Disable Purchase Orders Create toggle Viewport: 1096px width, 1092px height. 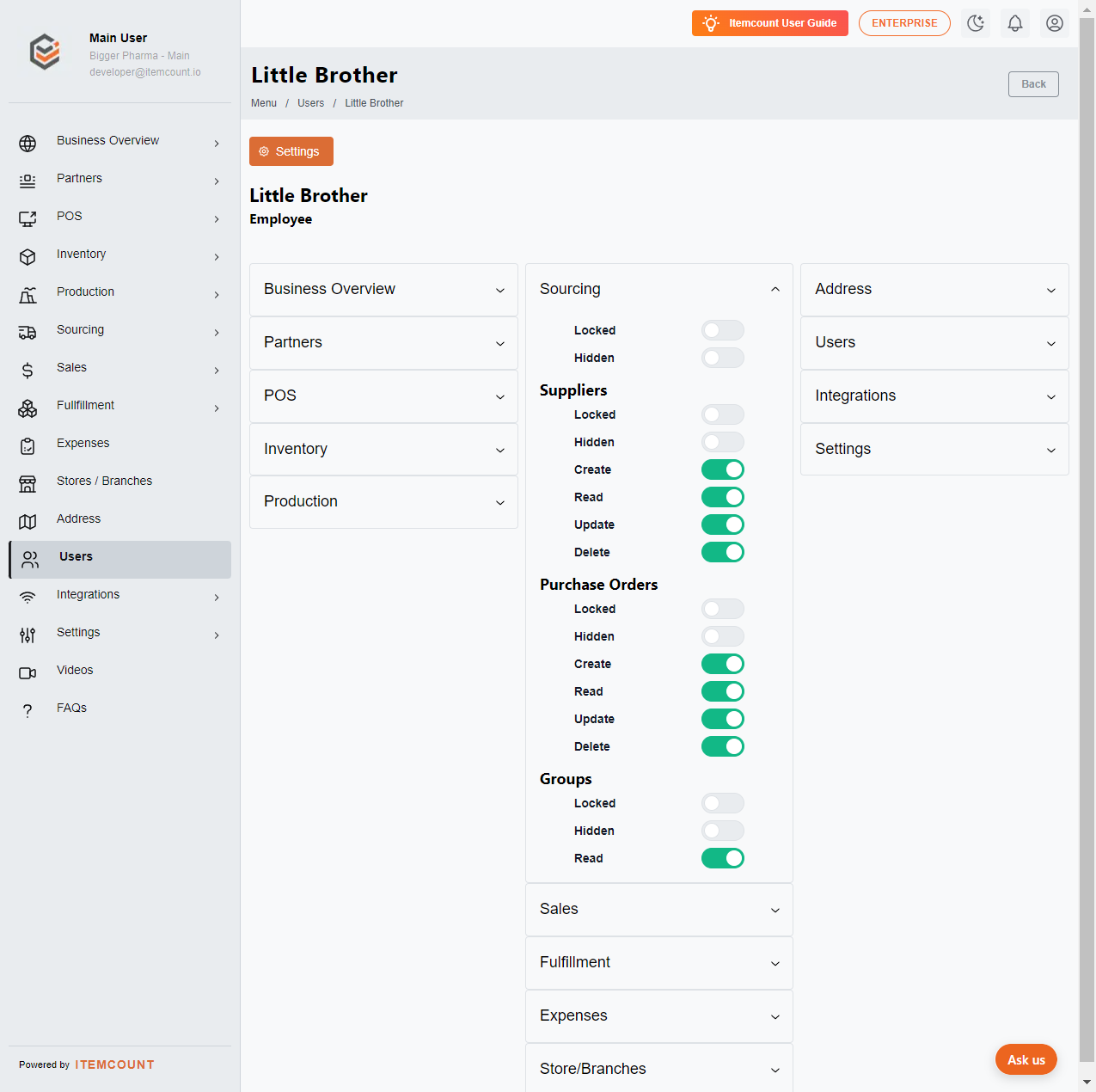[723, 664]
